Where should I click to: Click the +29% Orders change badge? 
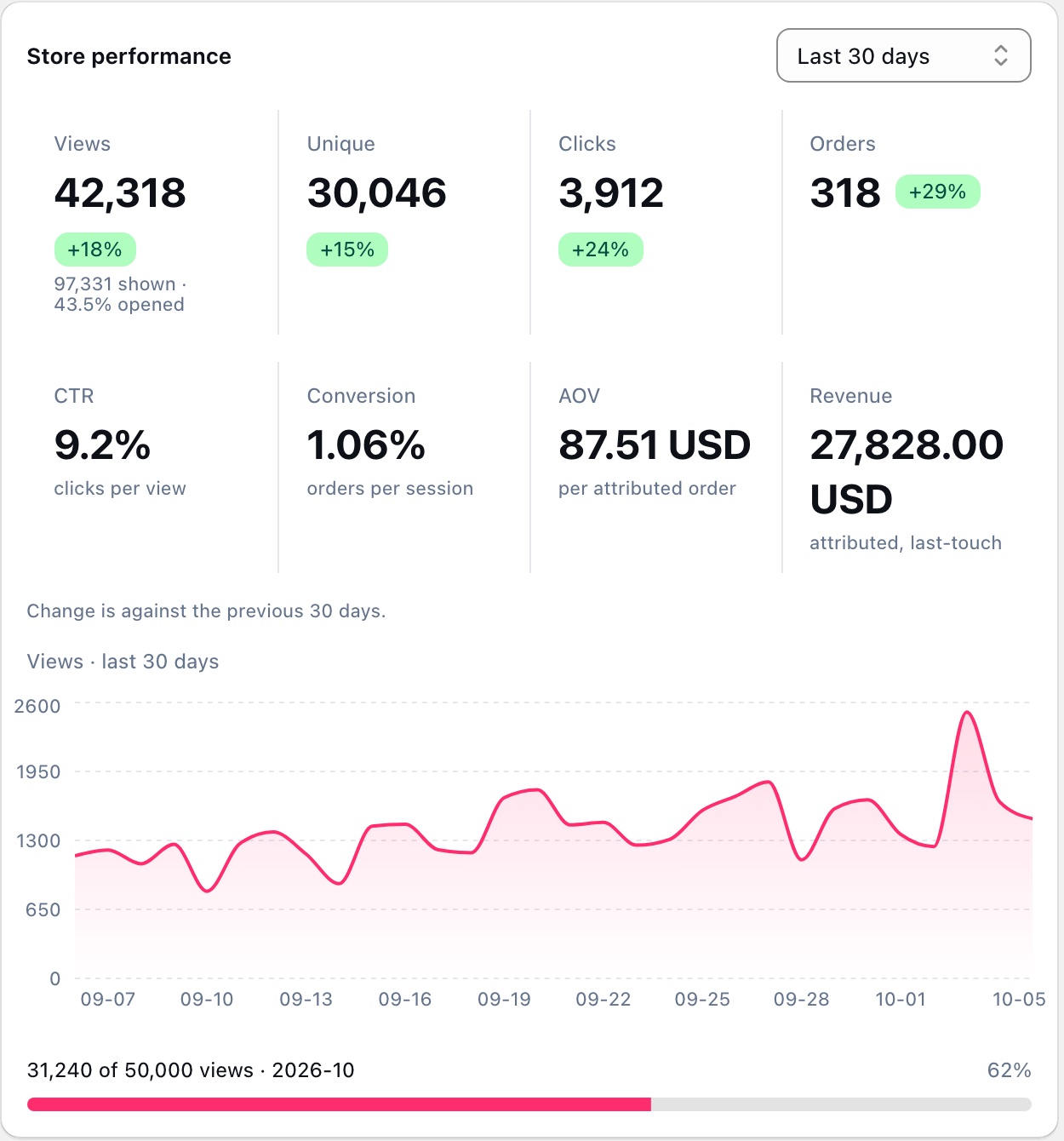pos(938,192)
